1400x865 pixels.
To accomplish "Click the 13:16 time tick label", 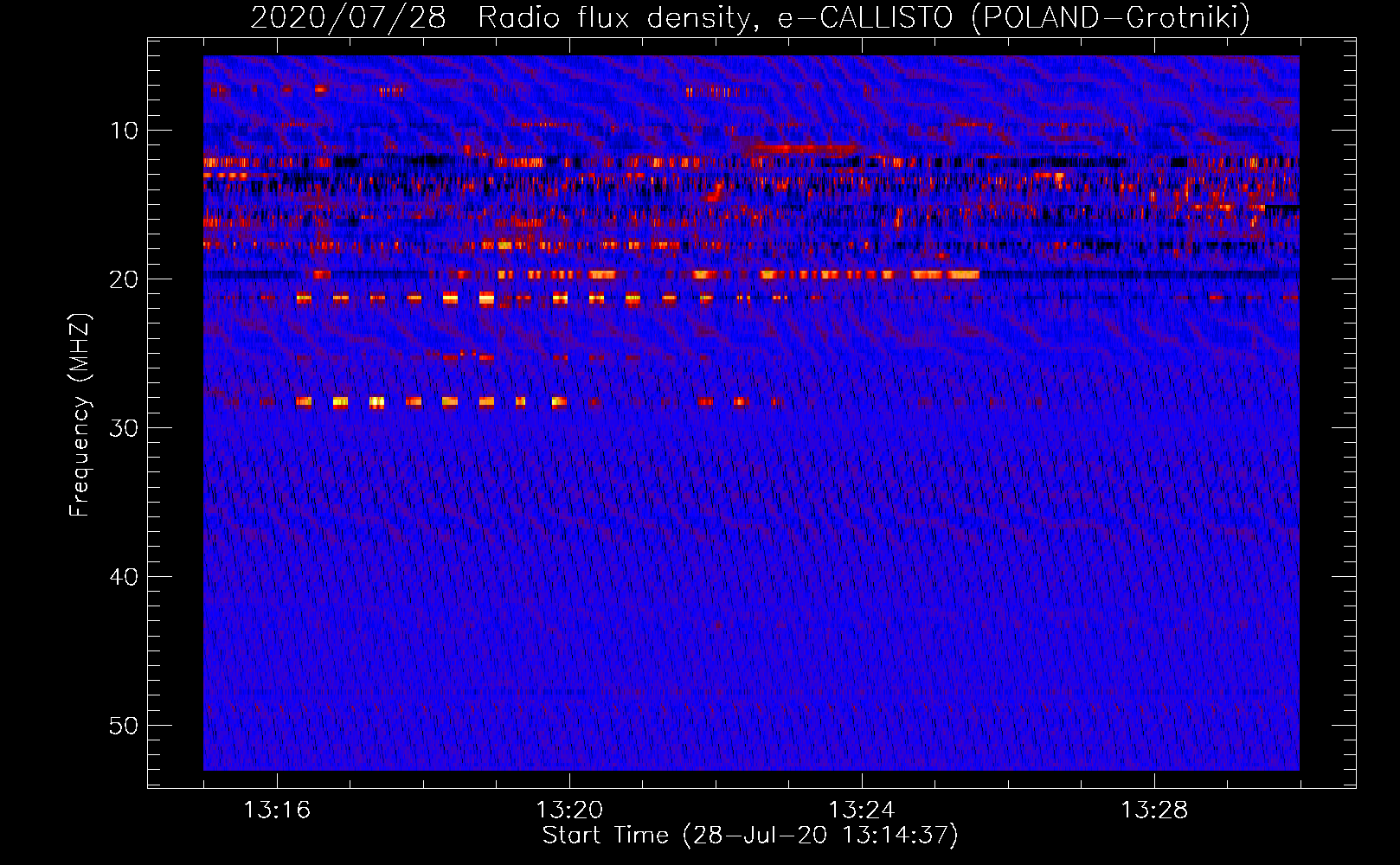I will [x=277, y=811].
